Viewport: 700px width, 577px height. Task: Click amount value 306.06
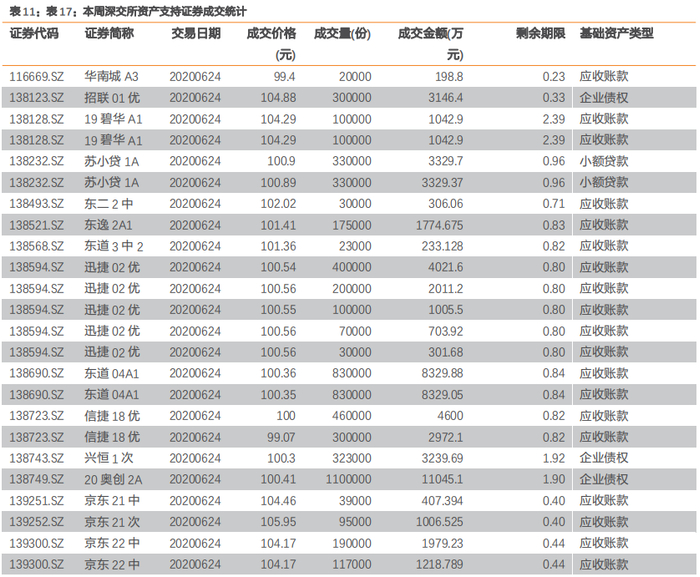click(x=446, y=204)
